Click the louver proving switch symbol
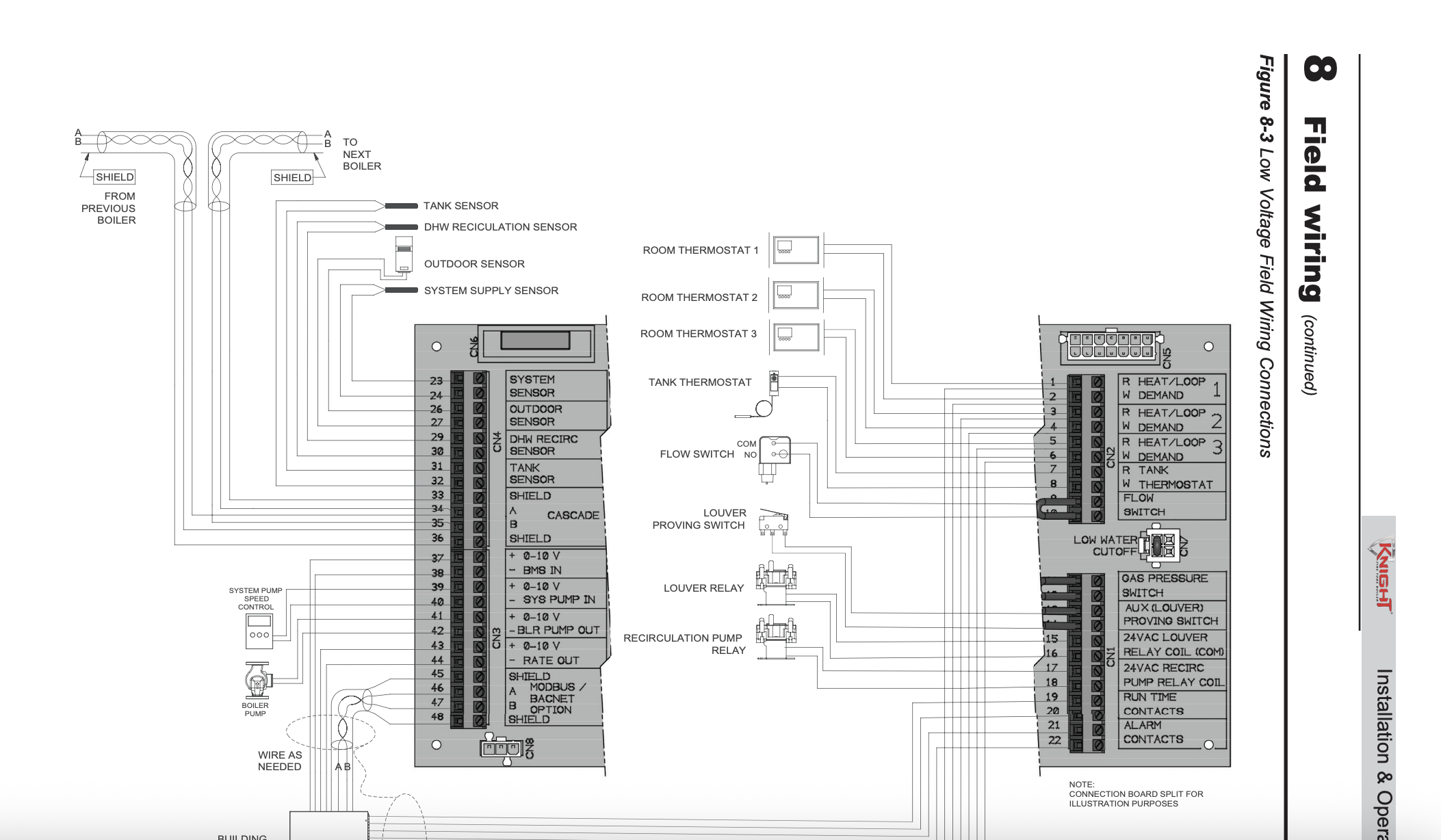This screenshot has height=840, width=1441. pyautogui.click(x=773, y=523)
